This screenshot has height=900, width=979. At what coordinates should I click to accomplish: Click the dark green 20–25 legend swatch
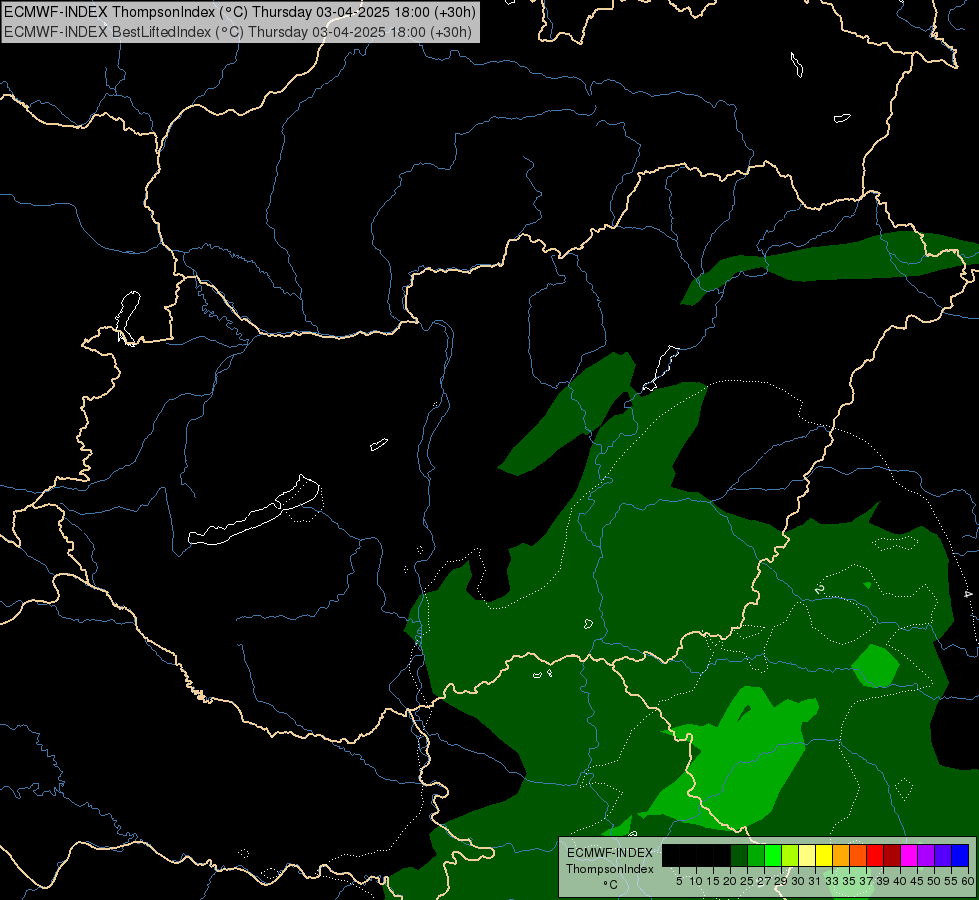coord(739,855)
